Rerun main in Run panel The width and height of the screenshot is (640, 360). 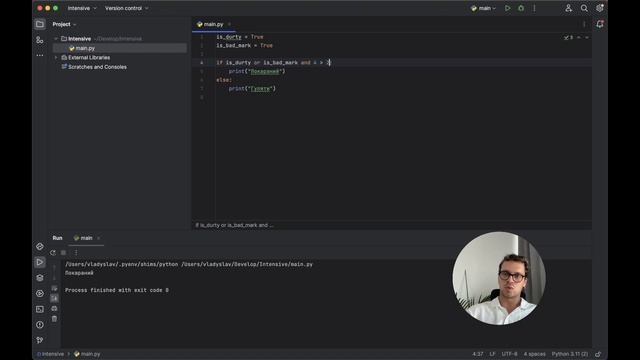coord(53,253)
